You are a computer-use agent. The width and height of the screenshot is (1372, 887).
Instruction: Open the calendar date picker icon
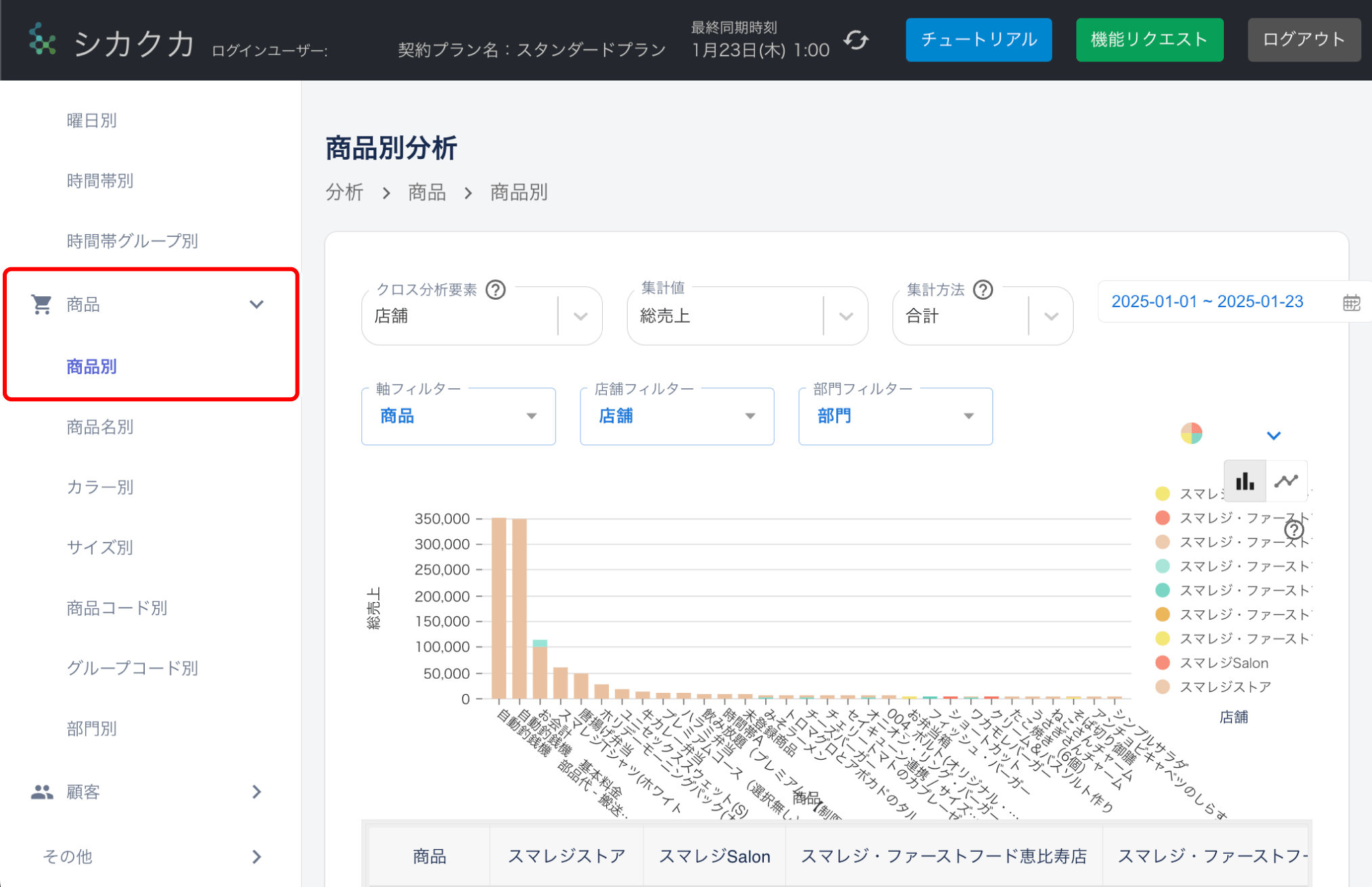(x=1351, y=302)
